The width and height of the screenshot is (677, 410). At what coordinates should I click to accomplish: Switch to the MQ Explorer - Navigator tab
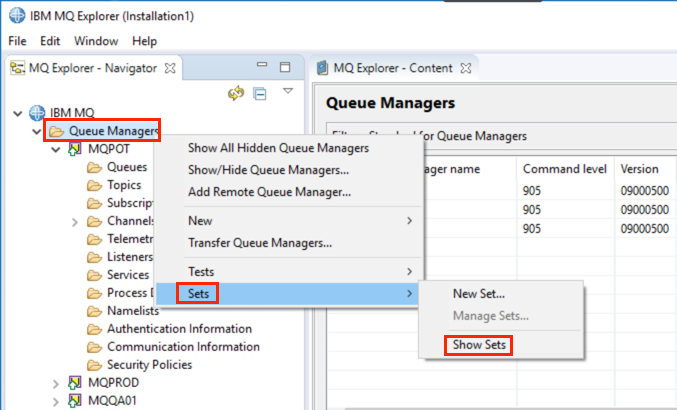pos(93,68)
